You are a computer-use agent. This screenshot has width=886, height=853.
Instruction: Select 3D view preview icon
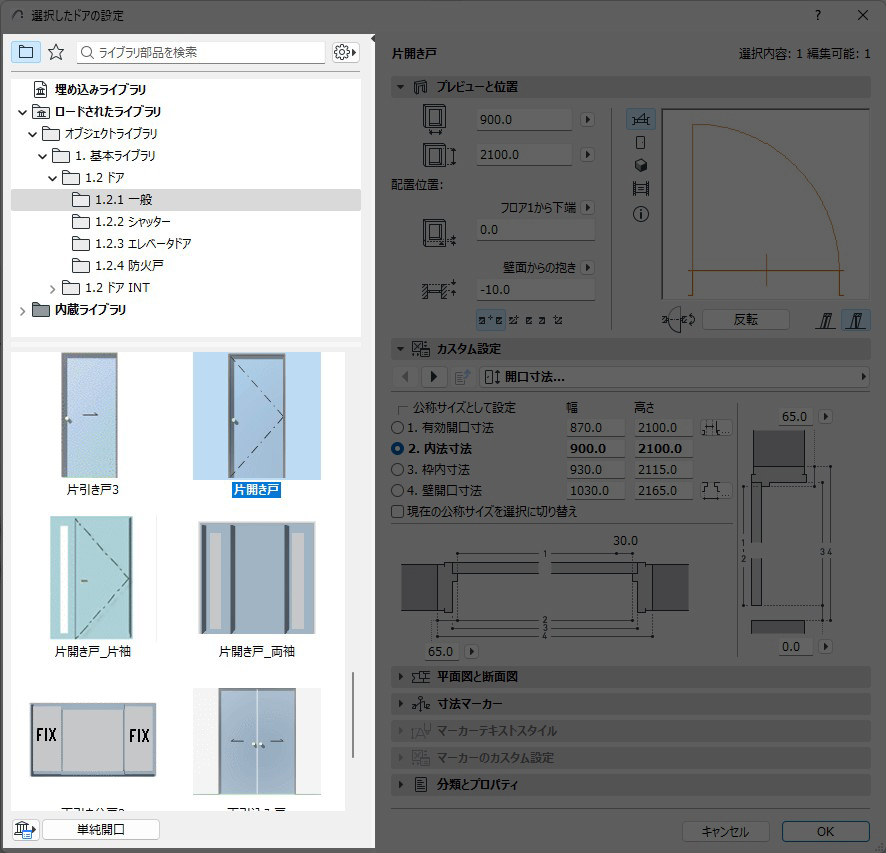pyautogui.click(x=641, y=166)
